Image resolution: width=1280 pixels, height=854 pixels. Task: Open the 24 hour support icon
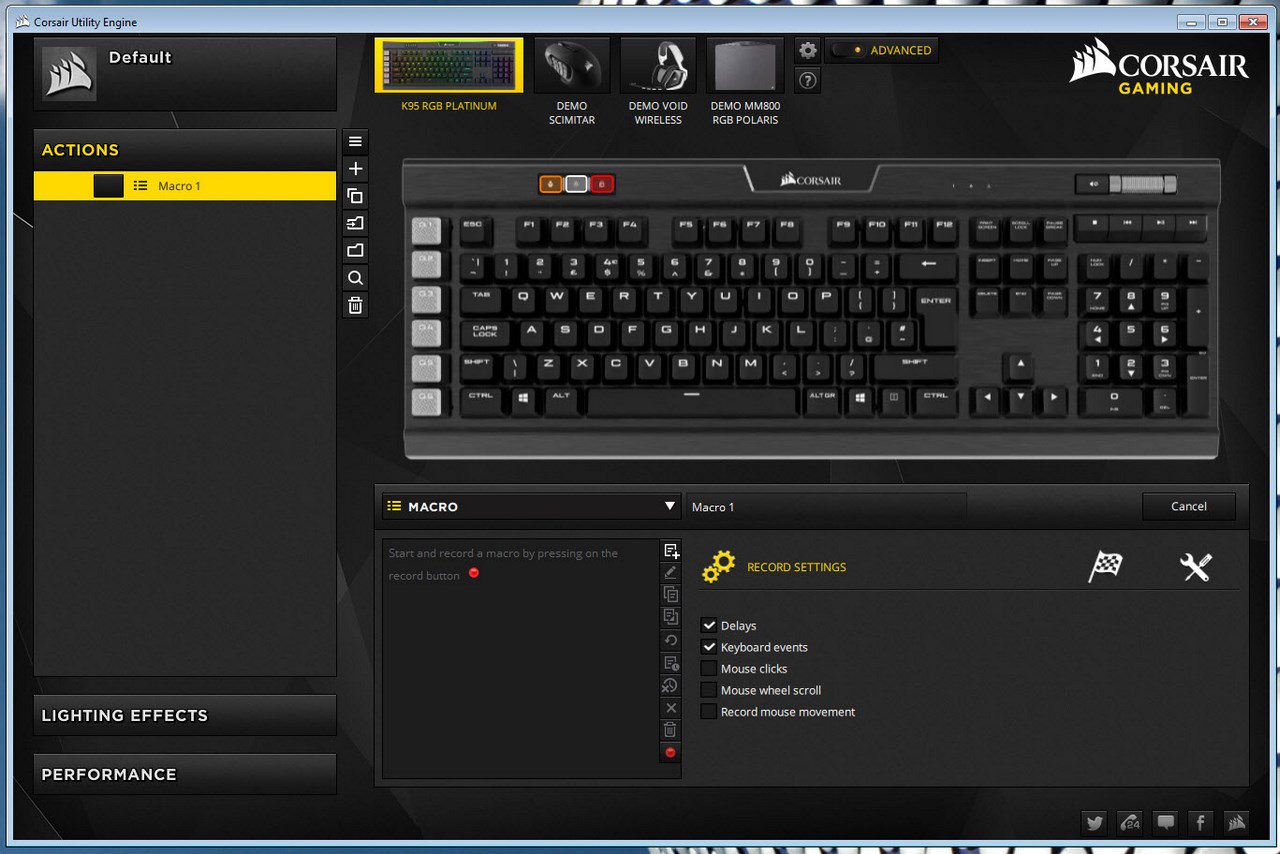tap(1130, 823)
